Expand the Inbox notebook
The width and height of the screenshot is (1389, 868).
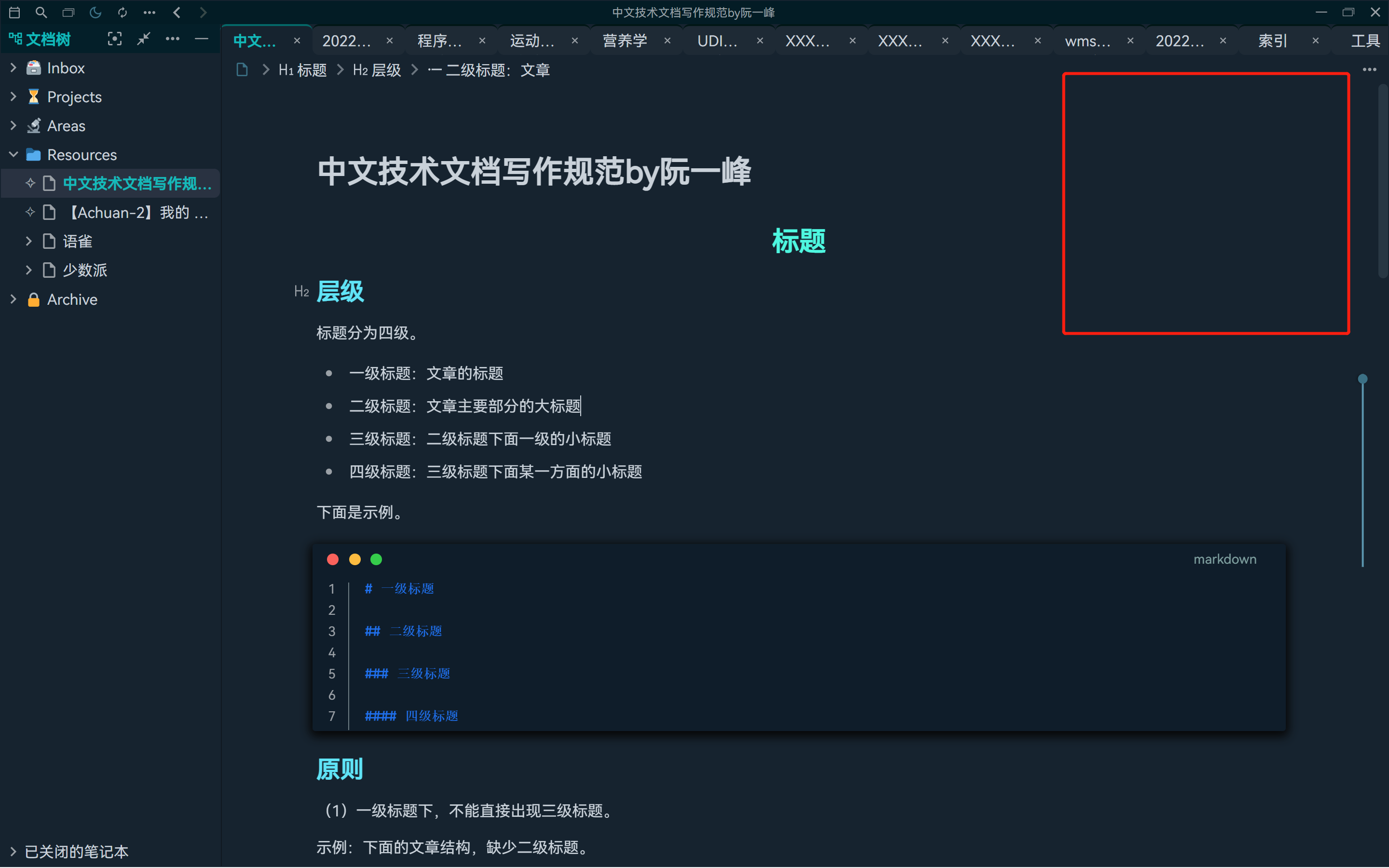coord(13,68)
